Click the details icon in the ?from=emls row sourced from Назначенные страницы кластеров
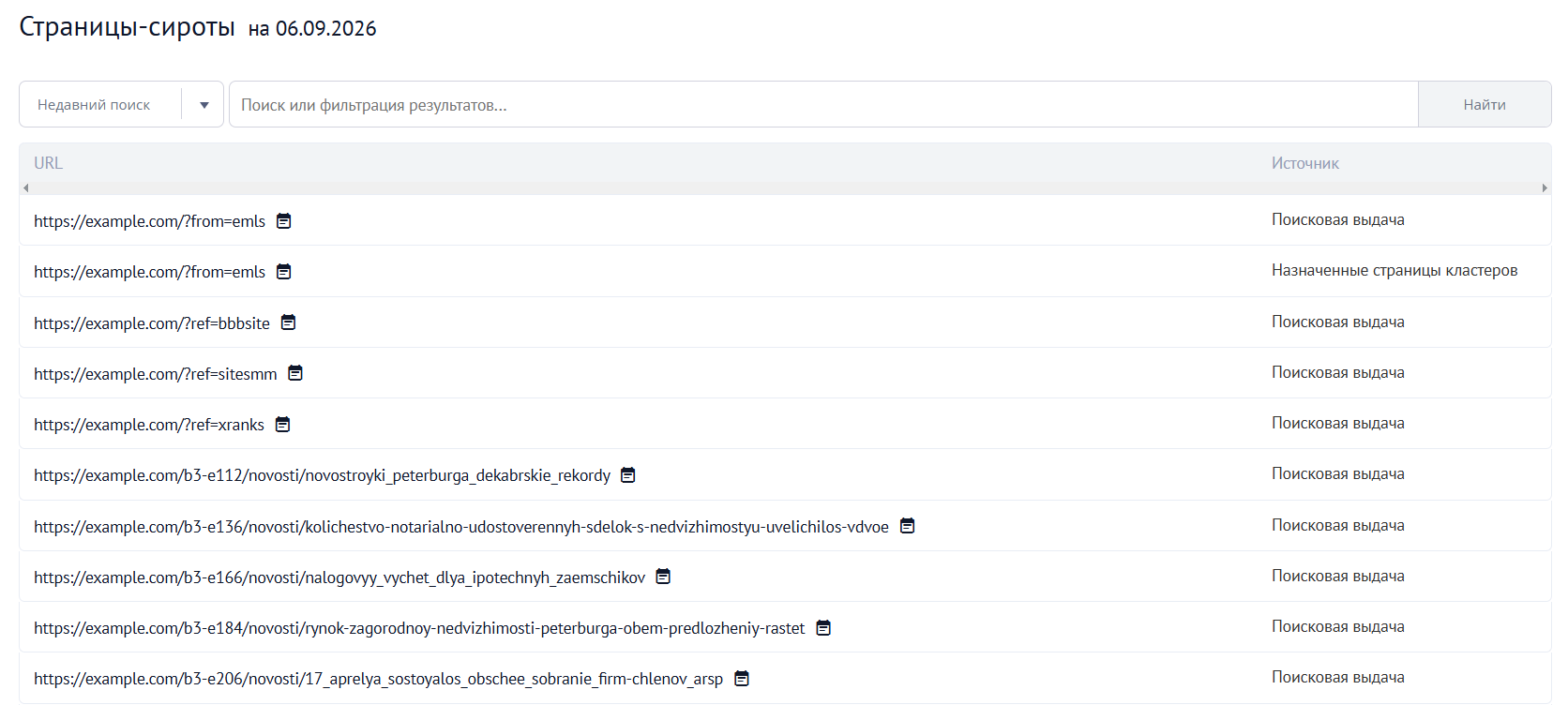1568x705 pixels. [284, 272]
